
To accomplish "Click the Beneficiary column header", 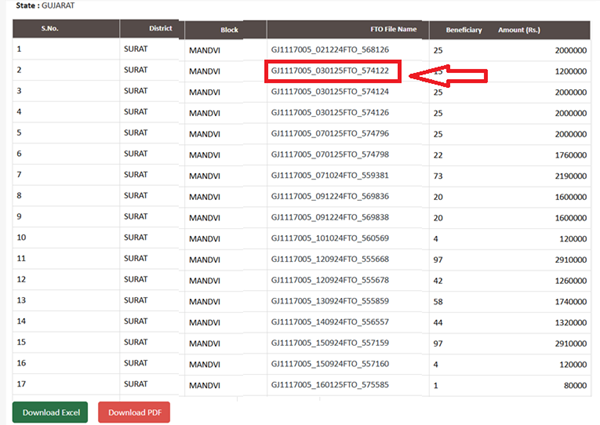I will [x=464, y=30].
